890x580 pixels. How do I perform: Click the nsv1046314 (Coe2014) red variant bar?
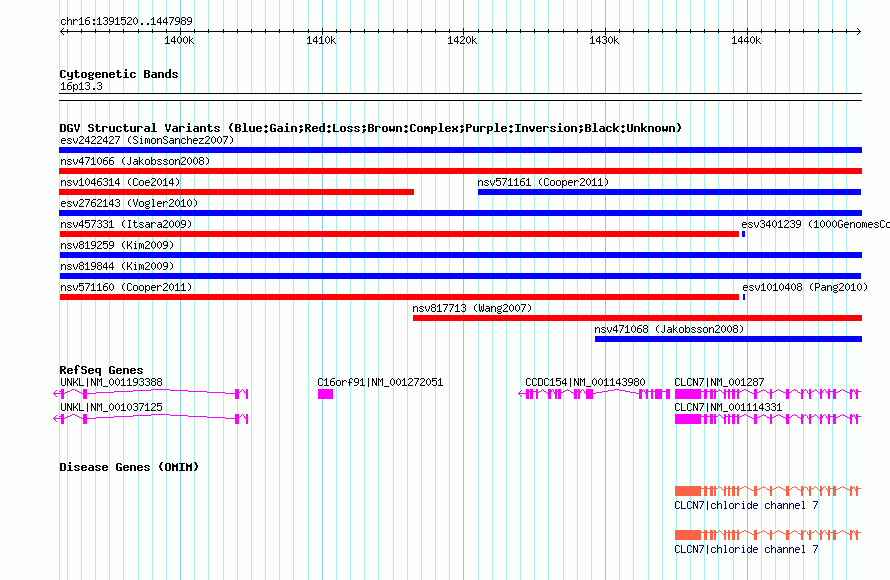tap(237, 192)
